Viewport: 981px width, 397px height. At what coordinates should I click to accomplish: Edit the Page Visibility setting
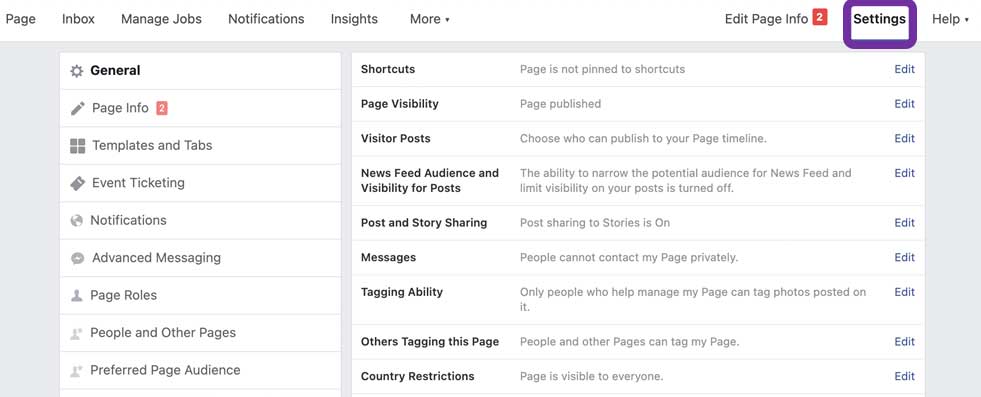(x=905, y=104)
